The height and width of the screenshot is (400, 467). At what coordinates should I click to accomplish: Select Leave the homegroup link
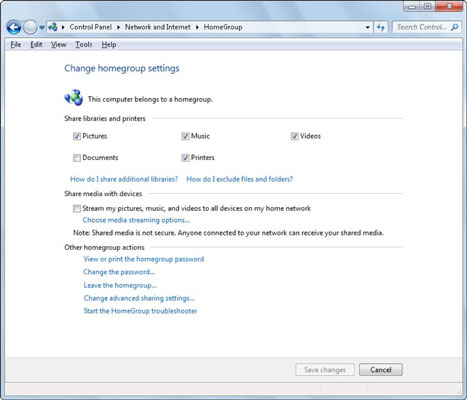pyautogui.click(x=120, y=285)
